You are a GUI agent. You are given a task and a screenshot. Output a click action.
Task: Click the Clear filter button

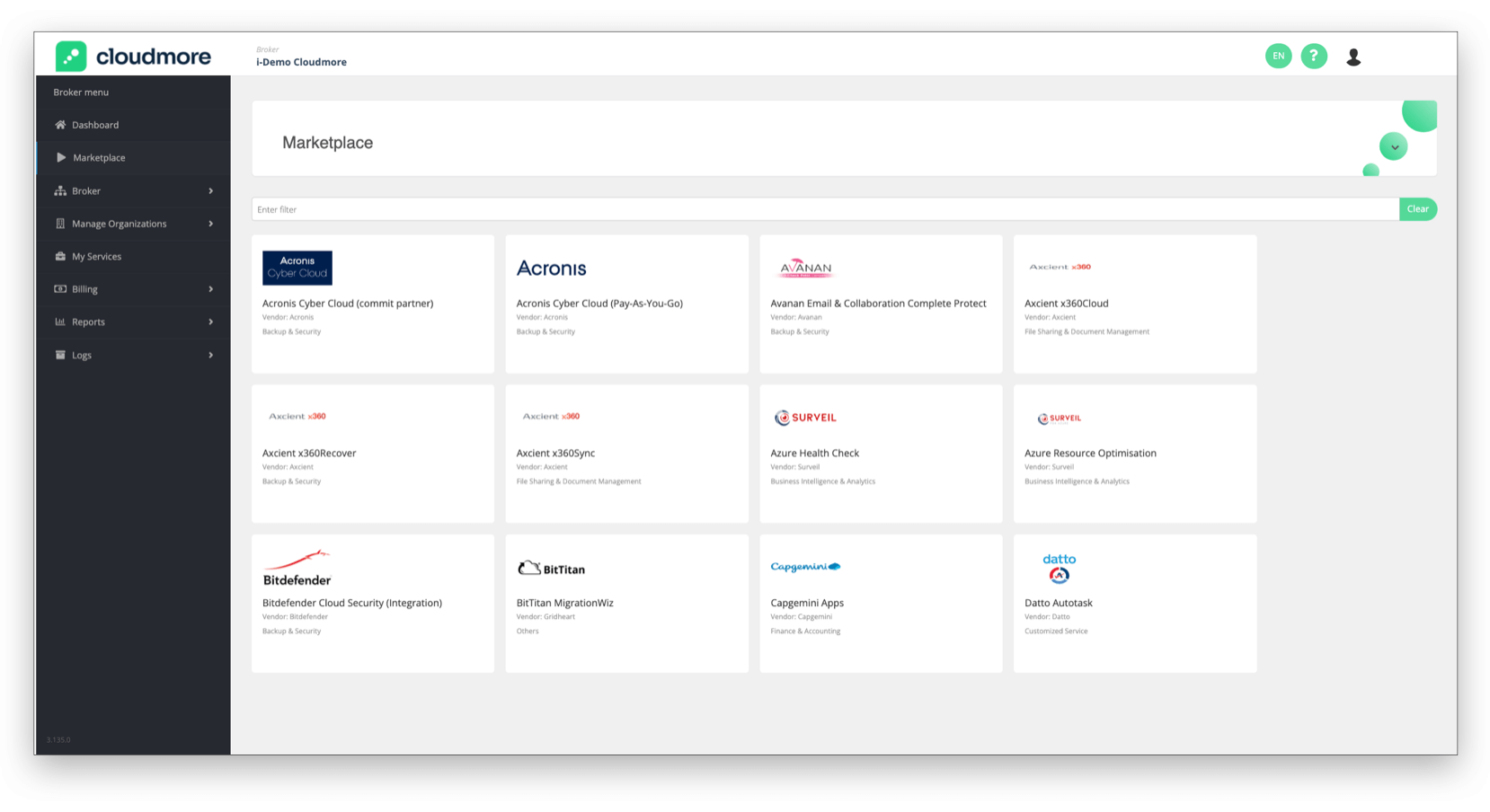(1418, 209)
